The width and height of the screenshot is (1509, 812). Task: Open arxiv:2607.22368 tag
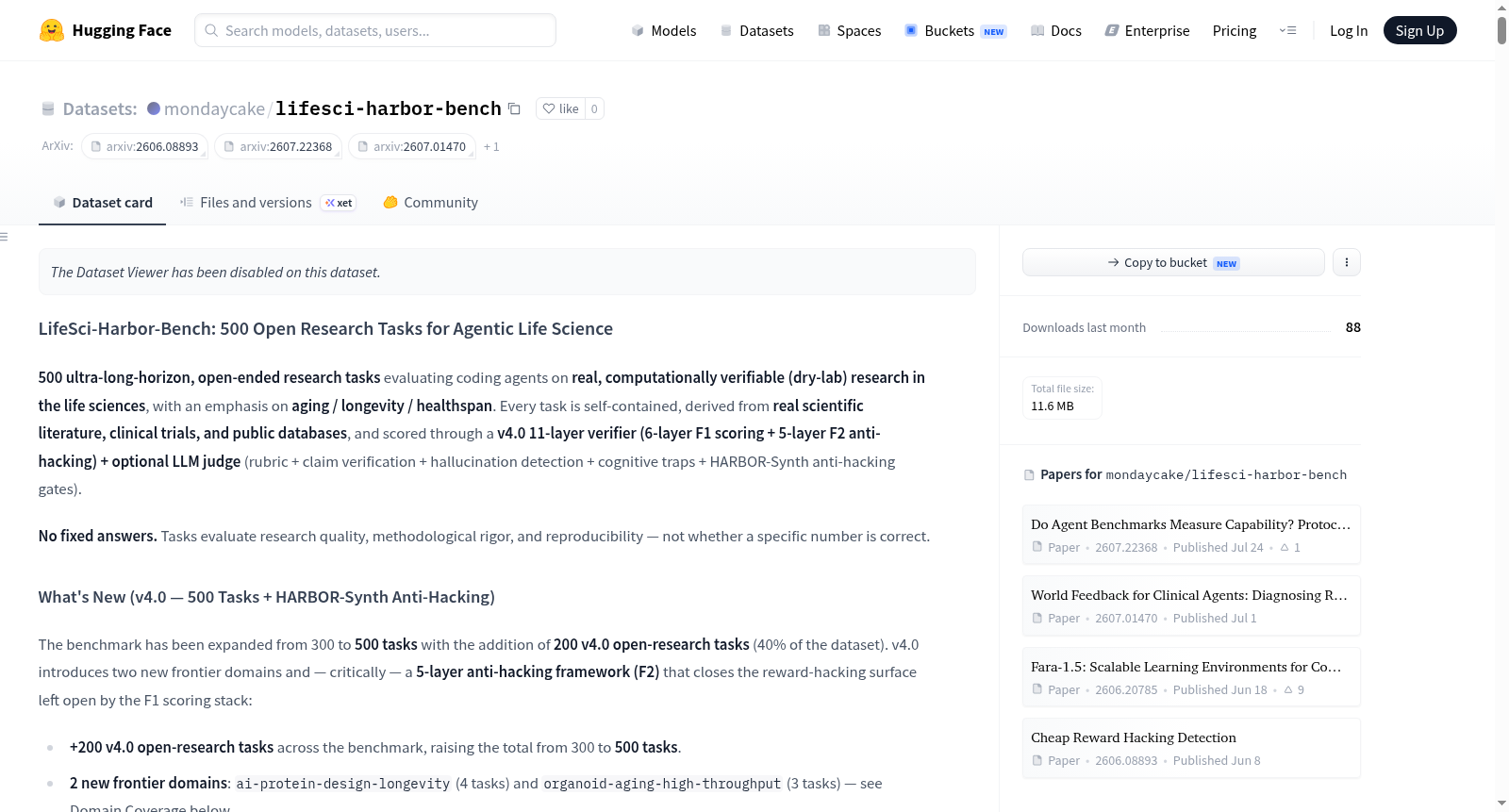(278, 147)
